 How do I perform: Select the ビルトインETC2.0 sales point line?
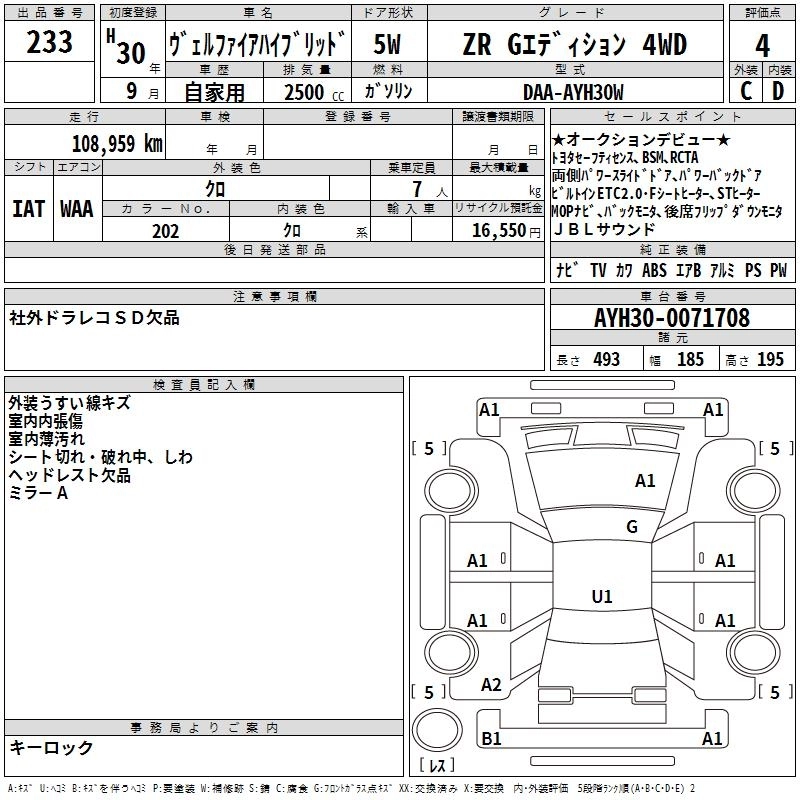pyautogui.click(x=656, y=193)
